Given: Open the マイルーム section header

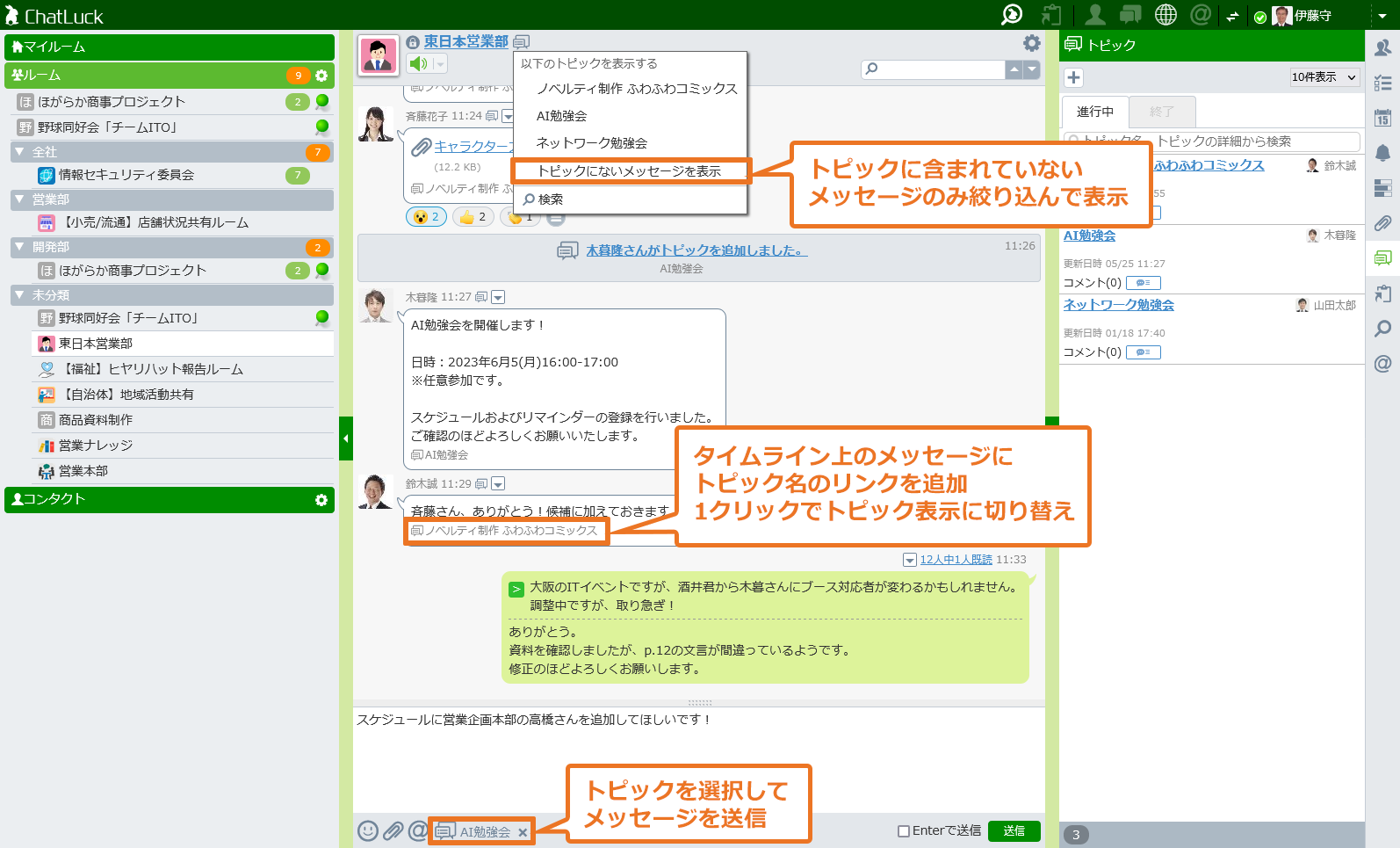Looking at the screenshot, I should click(170, 47).
